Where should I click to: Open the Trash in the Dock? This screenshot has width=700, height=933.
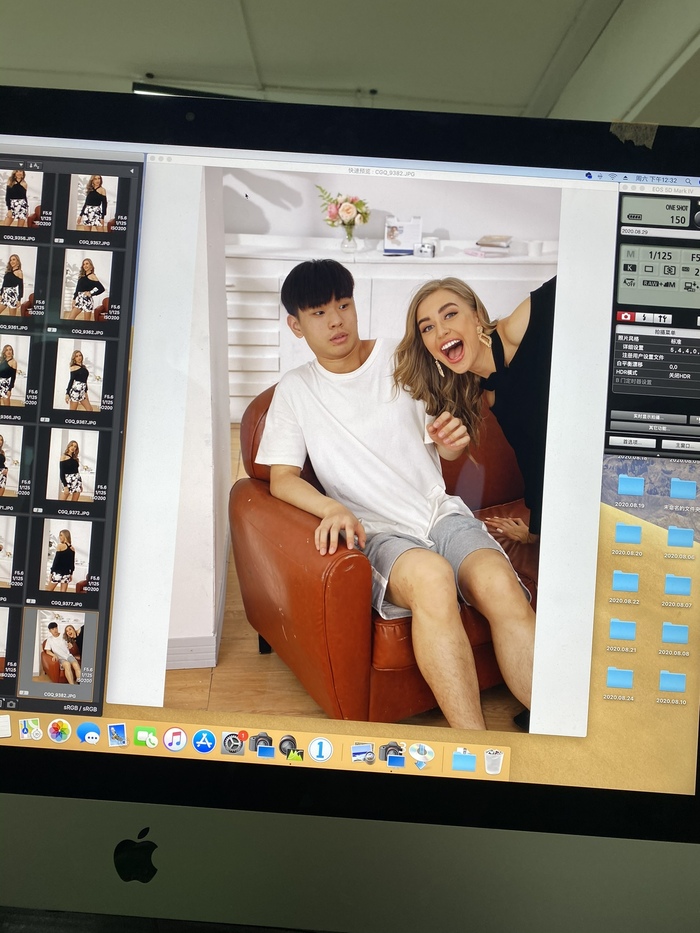pos(493,762)
